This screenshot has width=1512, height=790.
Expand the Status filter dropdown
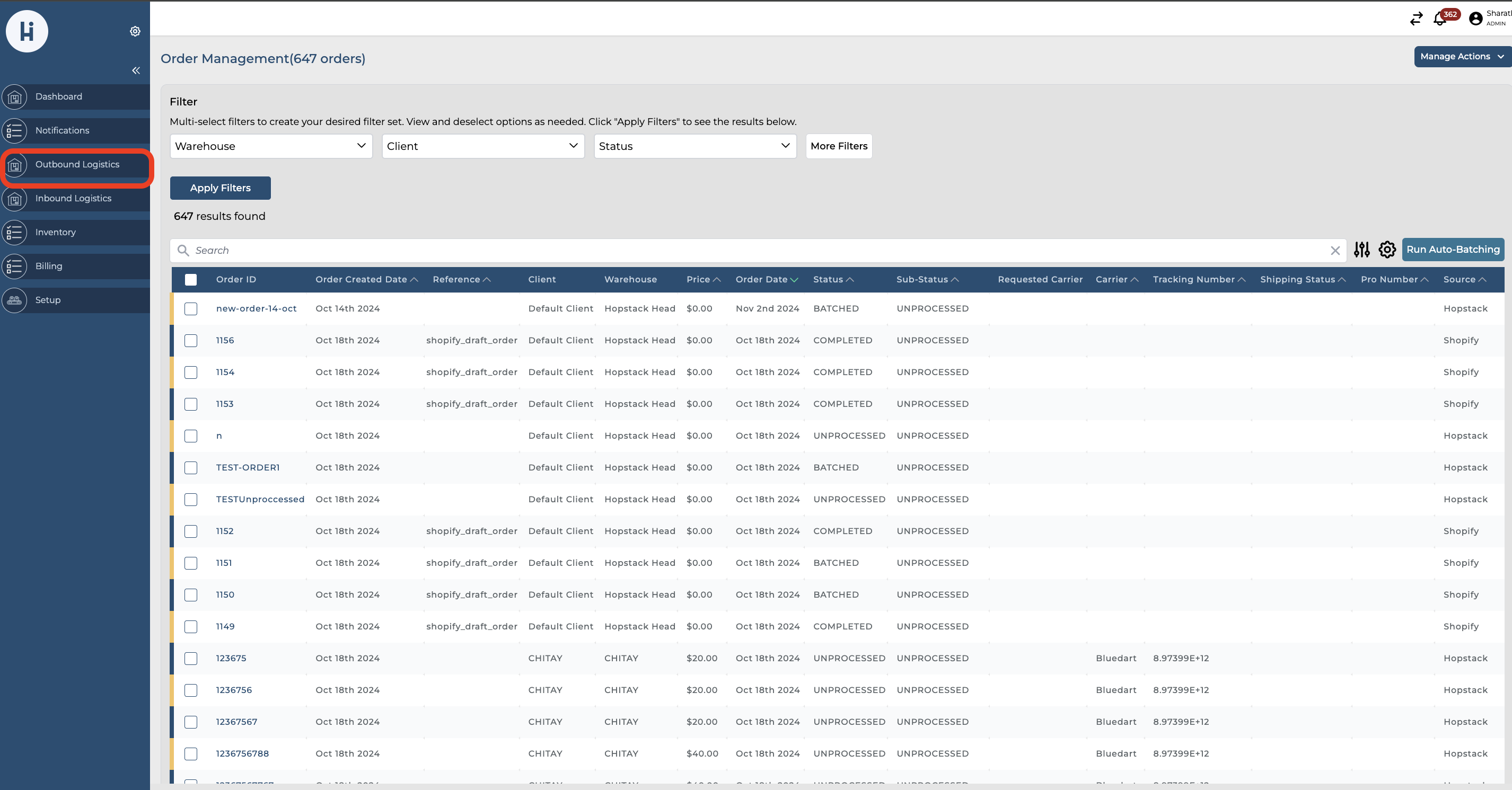point(695,146)
